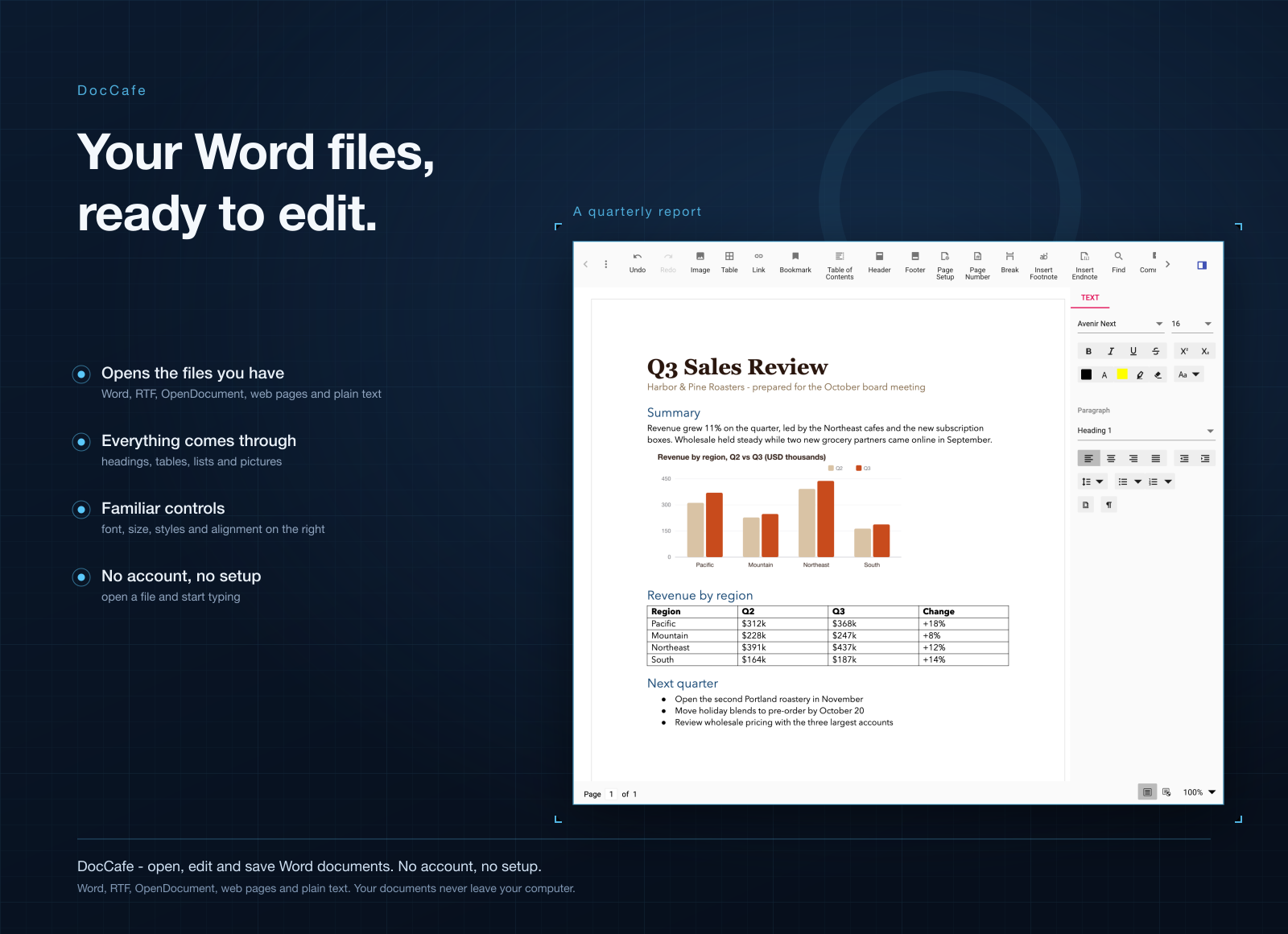1288x934 pixels.
Task: Clear formatting with the eraser icon
Action: tap(1158, 374)
